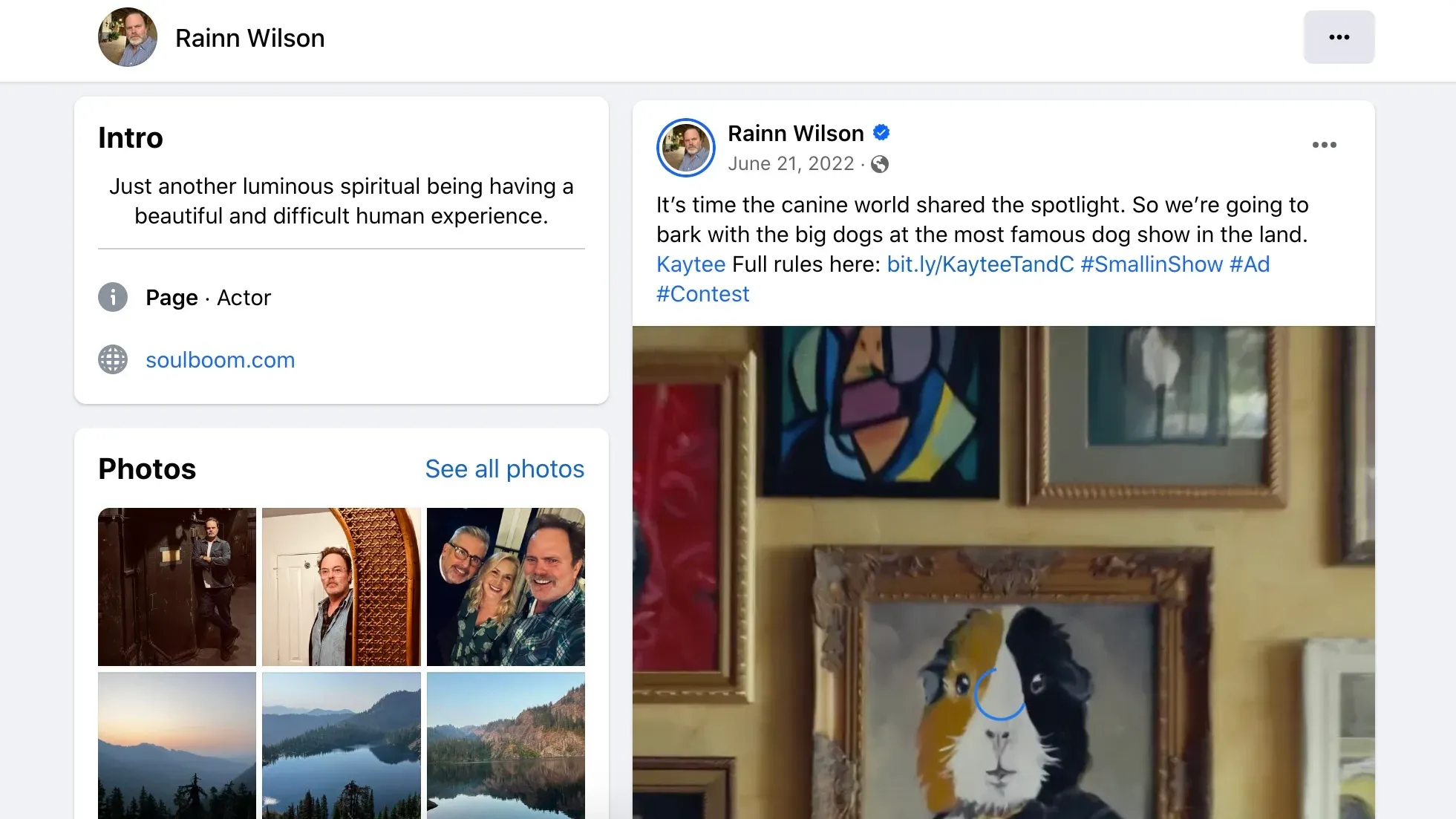
Task: Click the #Ad hashtag
Action: [x=1250, y=264]
